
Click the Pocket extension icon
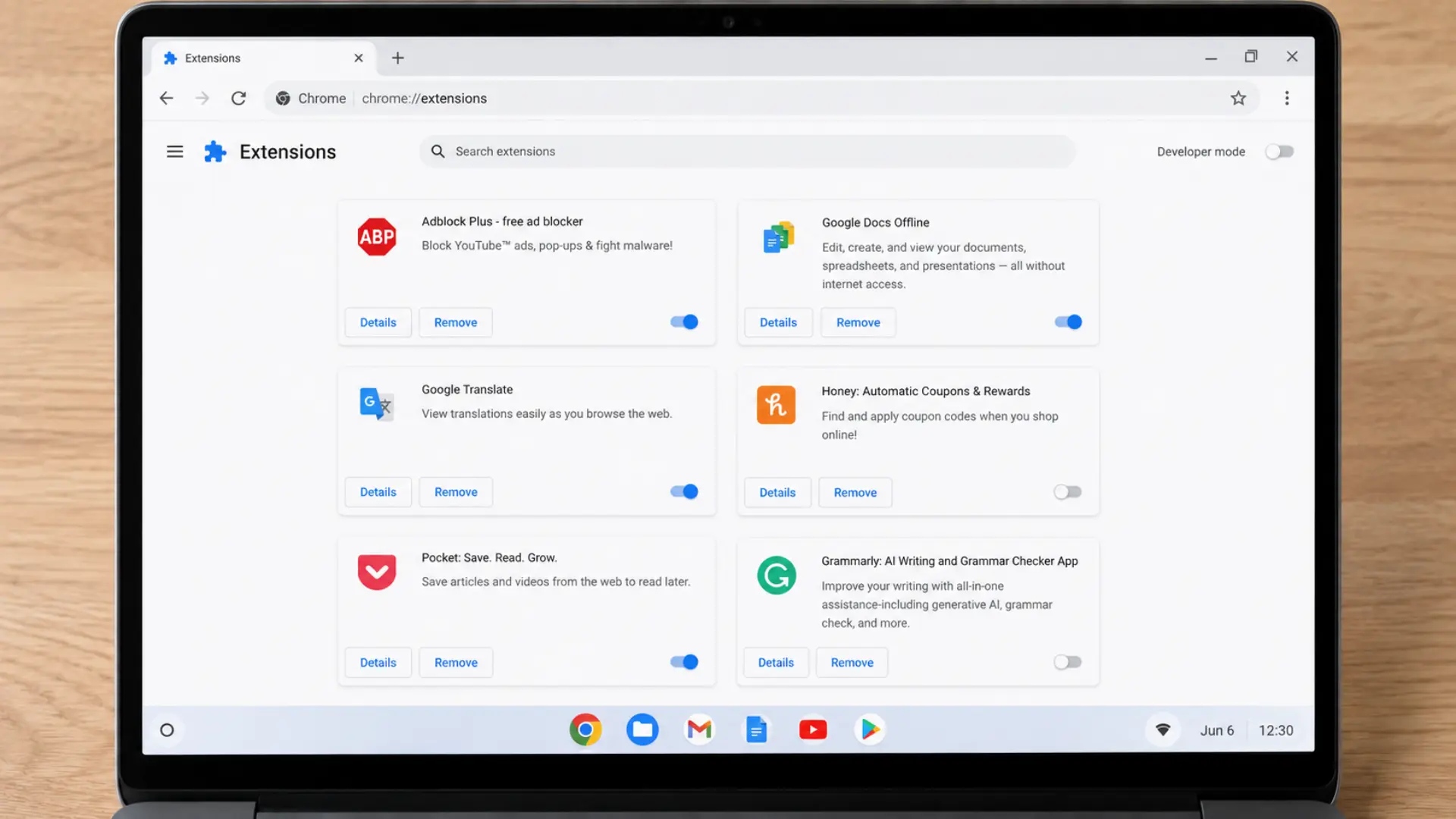coord(377,573)
